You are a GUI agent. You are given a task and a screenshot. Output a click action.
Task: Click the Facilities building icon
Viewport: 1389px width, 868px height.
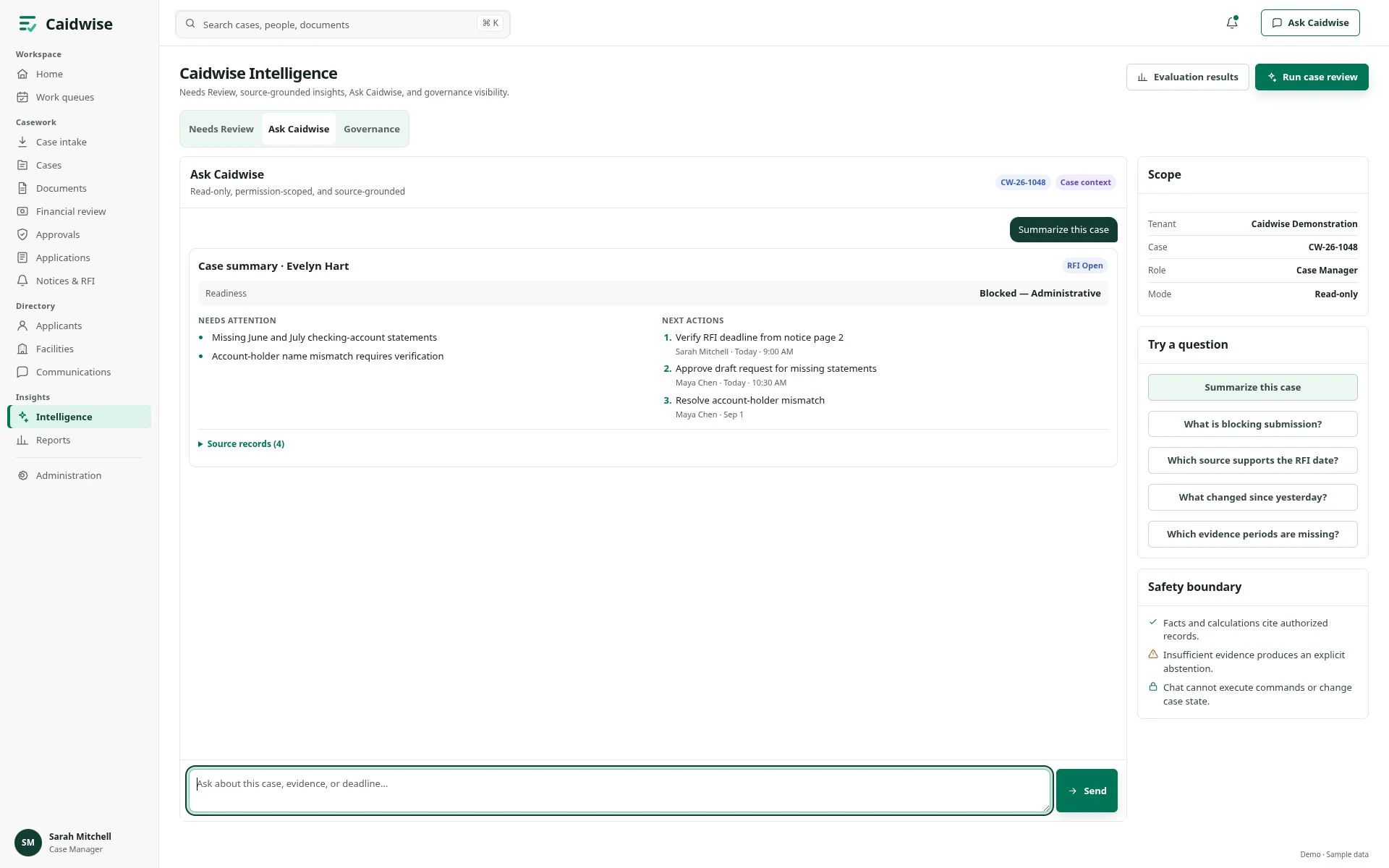(x=22, y=349)
